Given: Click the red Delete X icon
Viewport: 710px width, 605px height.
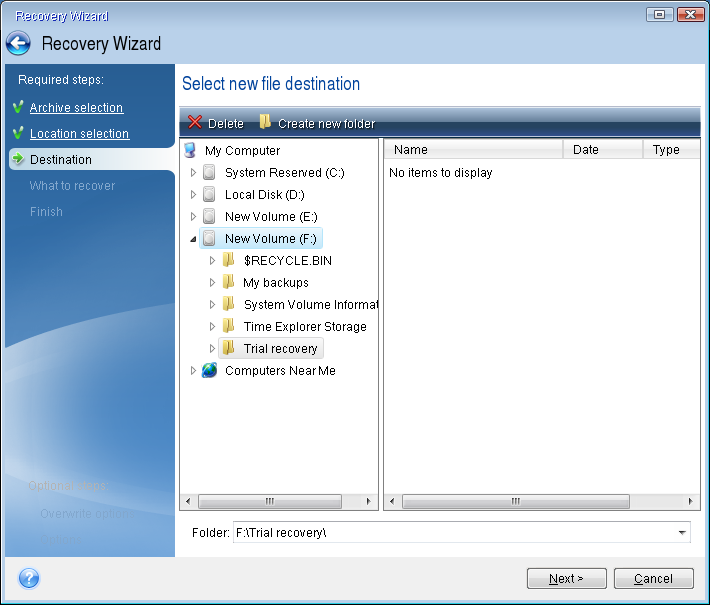Looking at the screenshot, I should click(x=195, y=123).
